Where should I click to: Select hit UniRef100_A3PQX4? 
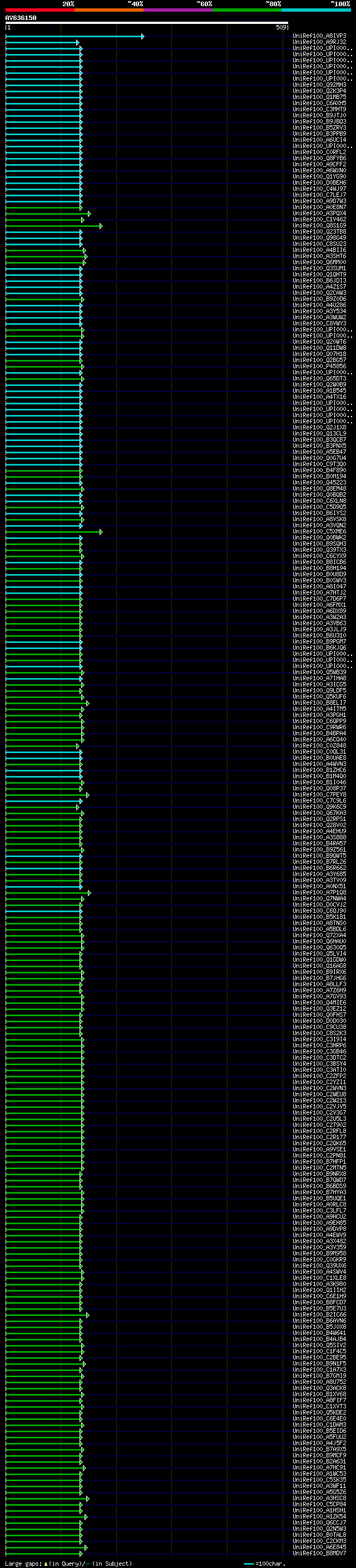(319, 213)
